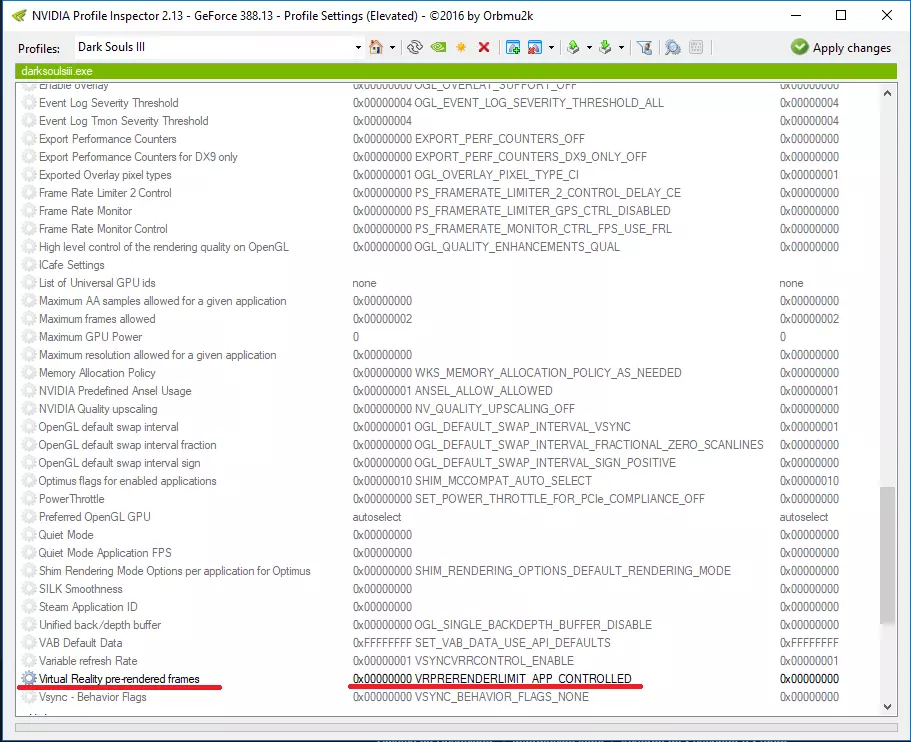Click the gear icon beside Maximum frames allowed

pos(28,318)
